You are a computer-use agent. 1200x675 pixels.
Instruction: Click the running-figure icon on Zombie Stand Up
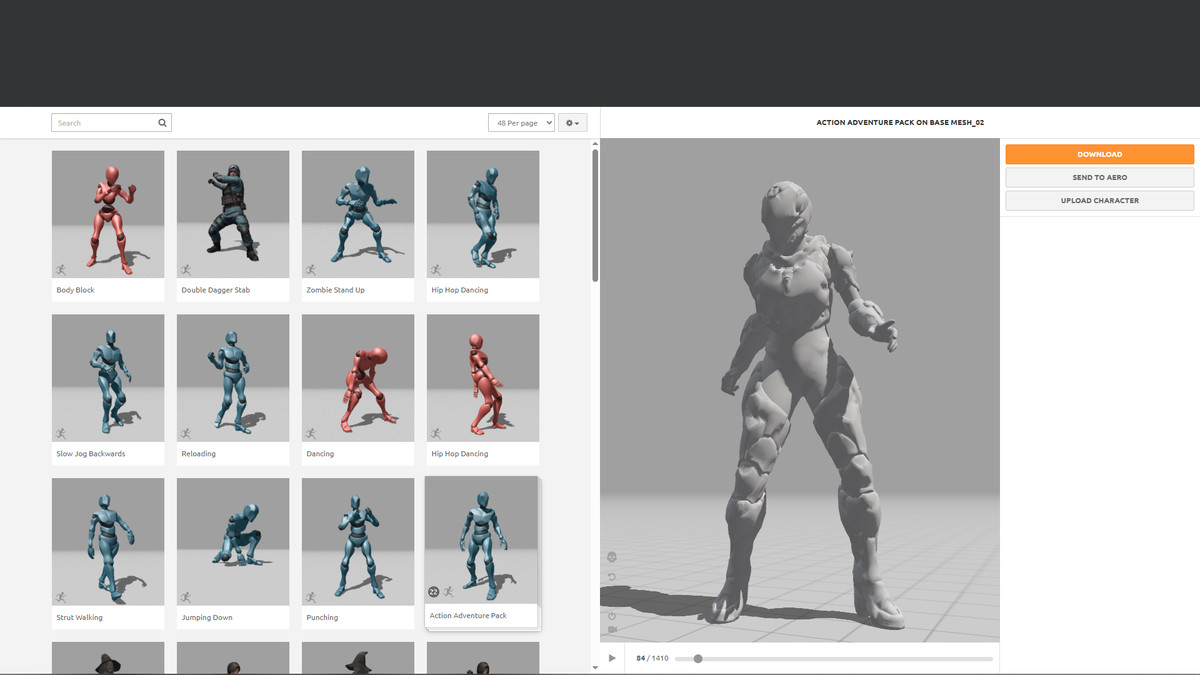pyautogui.click(x=311, y=270)
